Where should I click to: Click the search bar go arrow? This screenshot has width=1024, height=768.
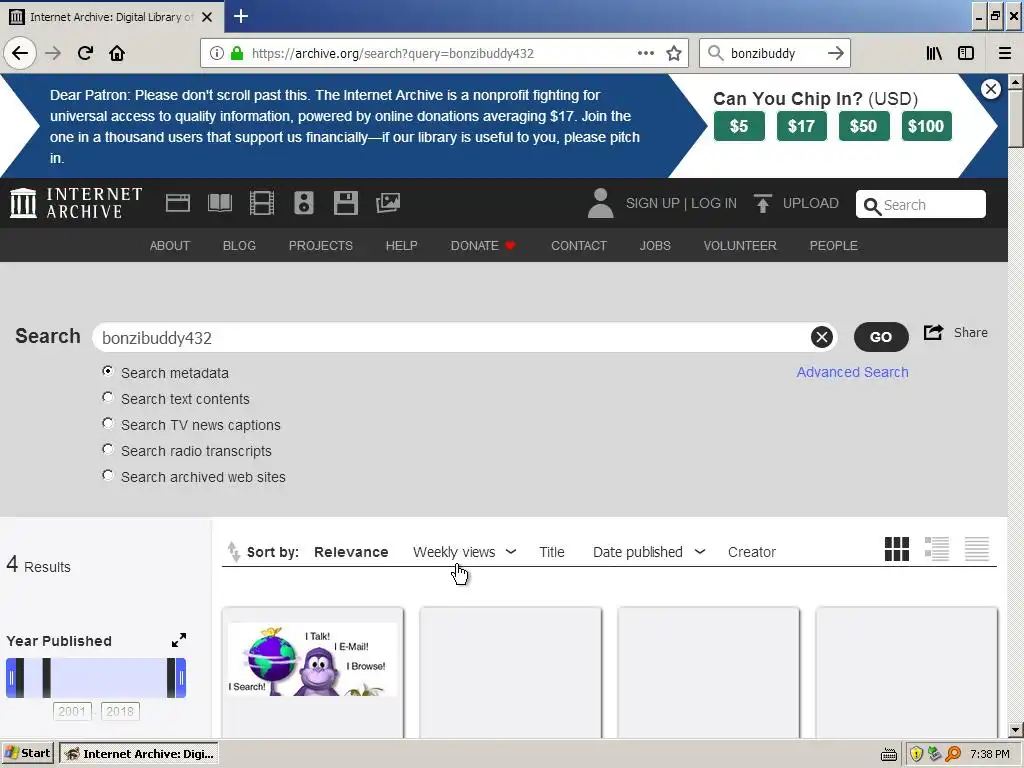(x=835, y=53)
